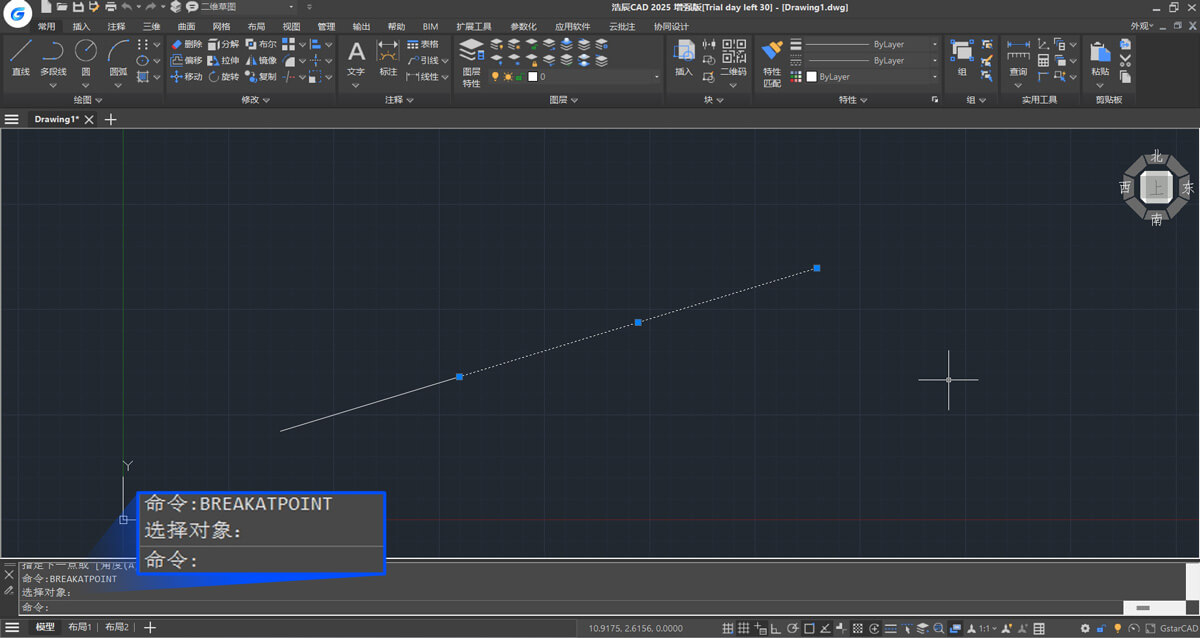Toggle Object Snap in status bar
This screenshot has width=1200, height=638.
tap(809, 628)
